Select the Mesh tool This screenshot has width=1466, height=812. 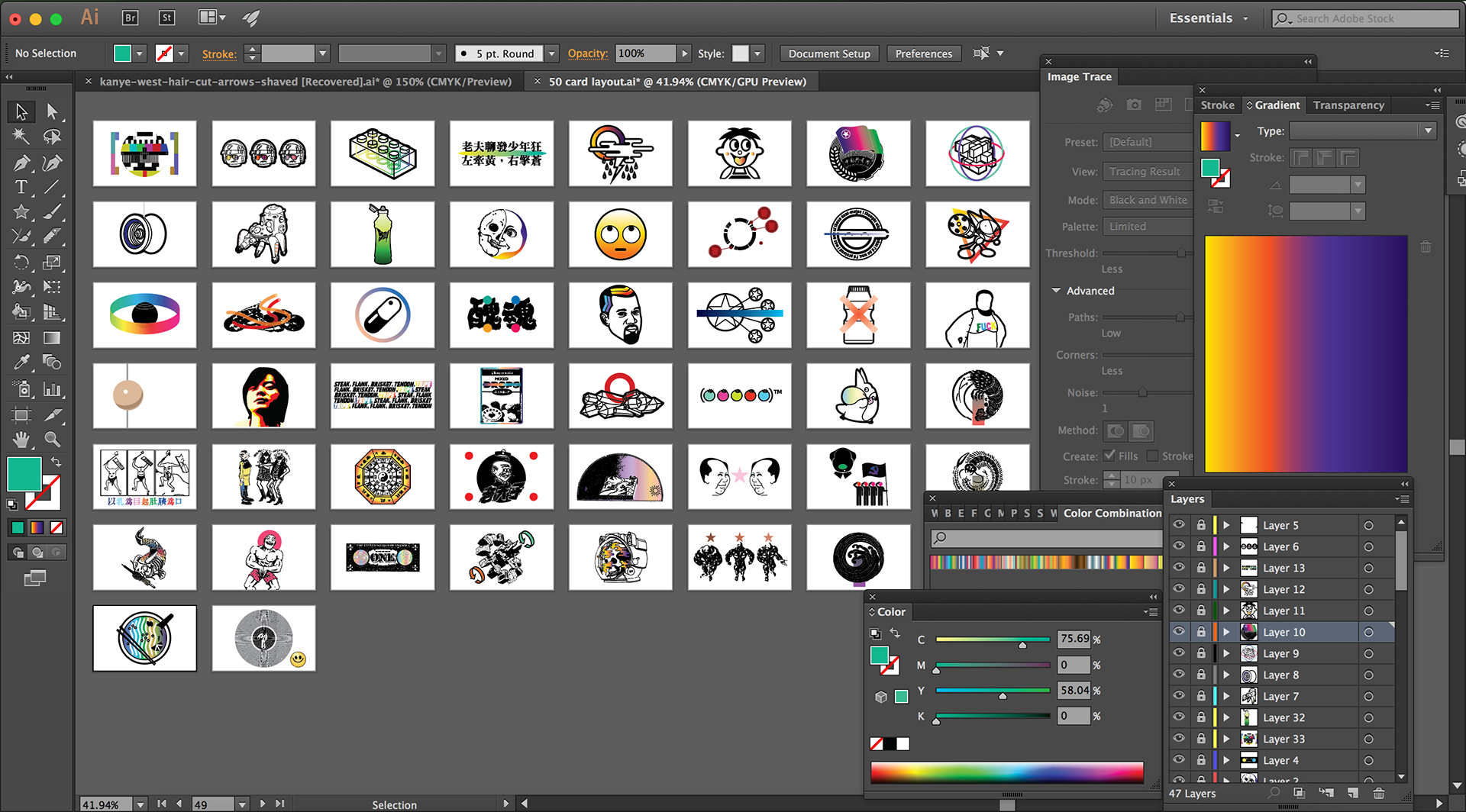tap(21, 337)
